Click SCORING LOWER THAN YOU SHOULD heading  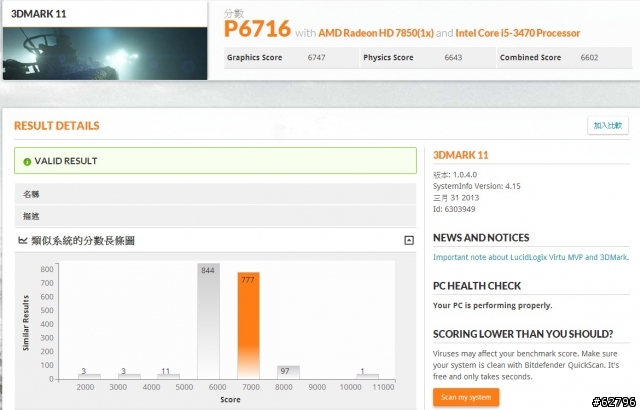[523, 334]
